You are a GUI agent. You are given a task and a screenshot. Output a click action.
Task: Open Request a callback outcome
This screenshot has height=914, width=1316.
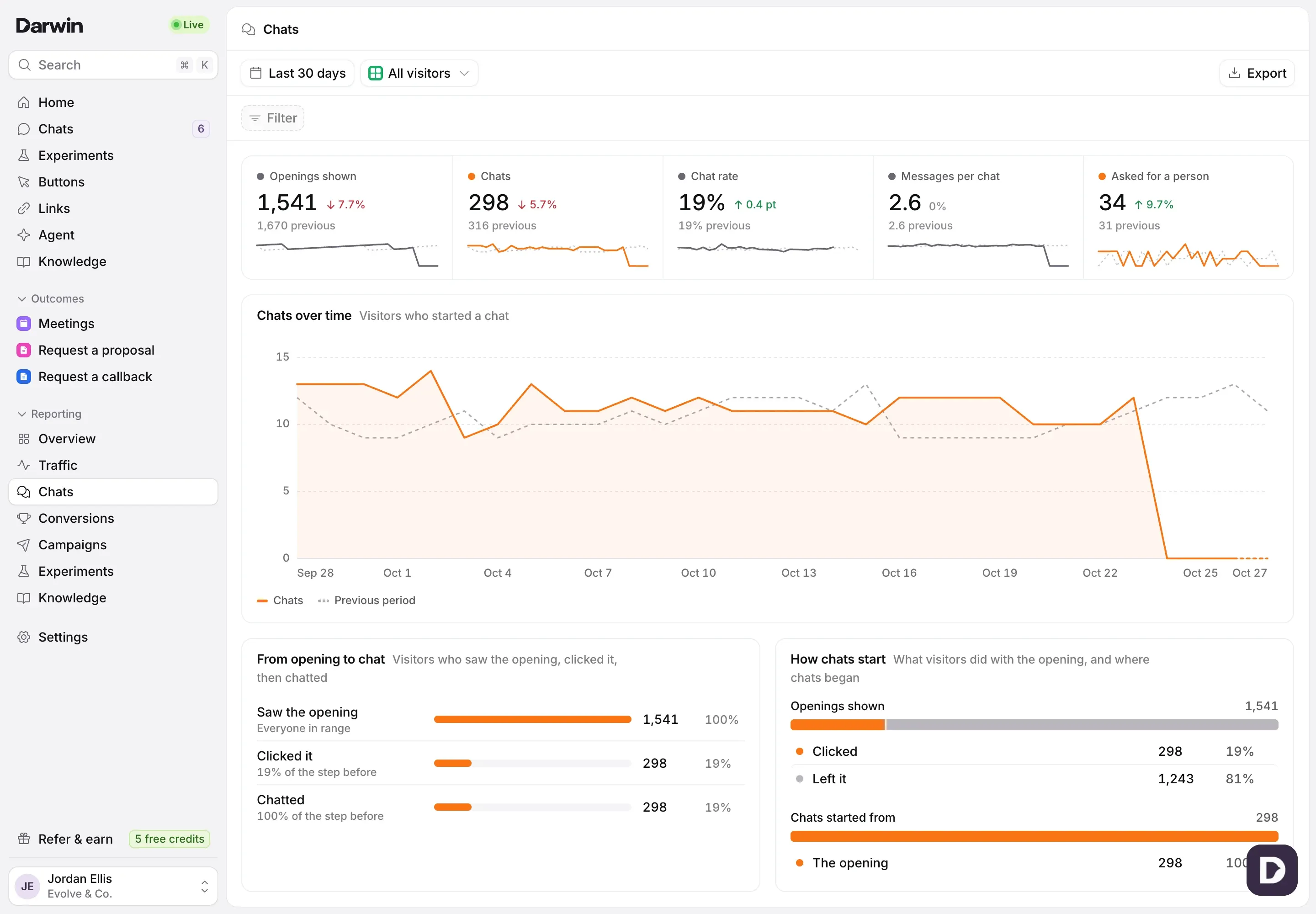click(113, 377)
